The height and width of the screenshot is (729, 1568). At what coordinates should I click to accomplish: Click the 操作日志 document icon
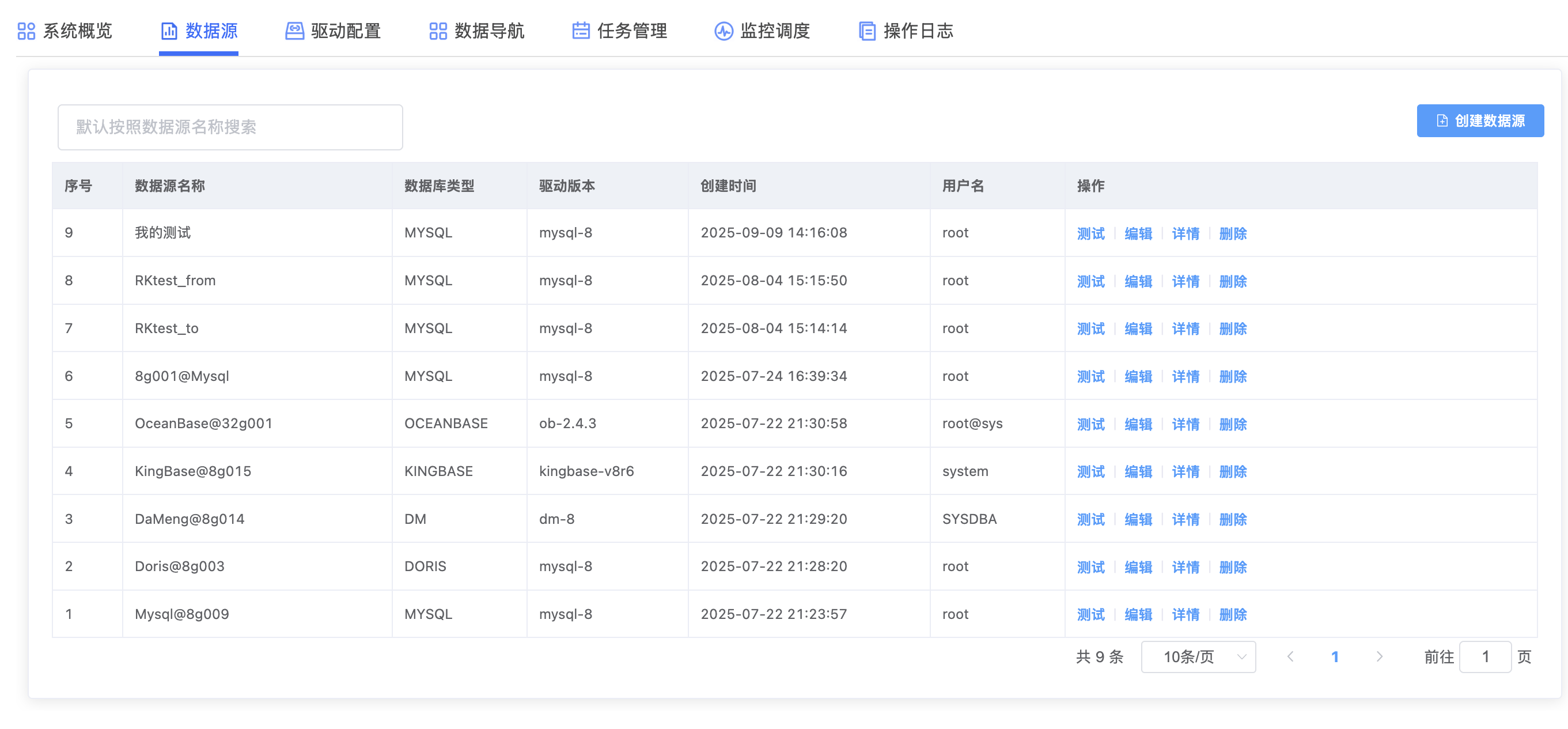pos(867,31)
